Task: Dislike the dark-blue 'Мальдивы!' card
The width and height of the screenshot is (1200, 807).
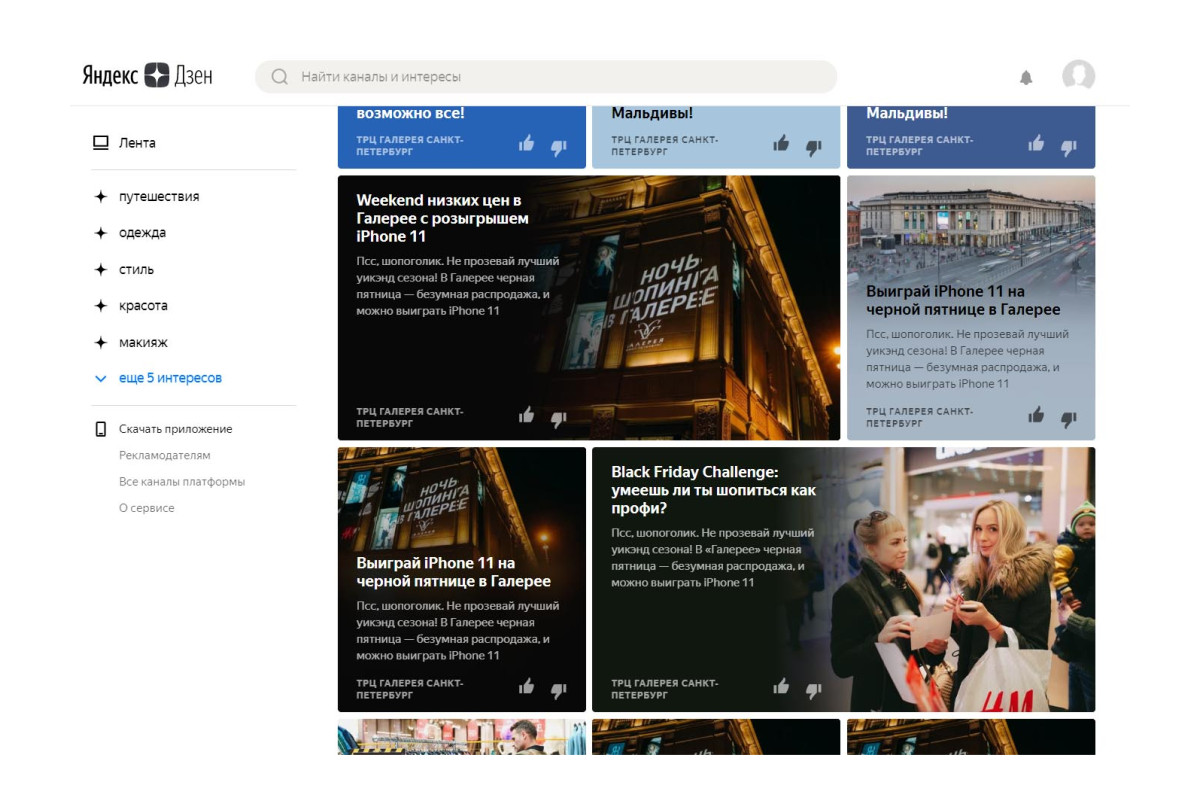Action: [1068, 147]
